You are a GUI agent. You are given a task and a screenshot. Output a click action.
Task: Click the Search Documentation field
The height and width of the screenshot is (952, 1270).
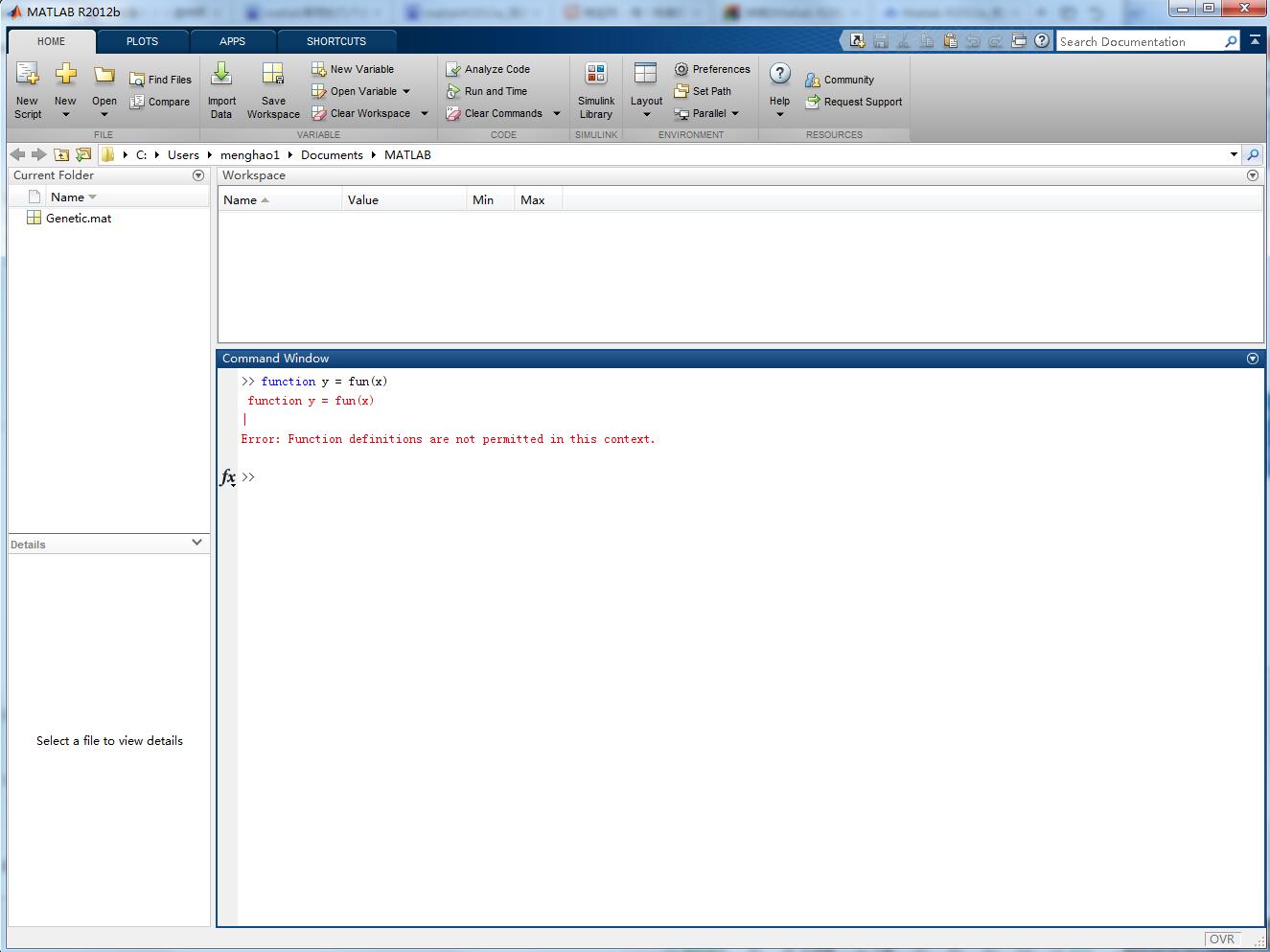[x=1140, y=41]
